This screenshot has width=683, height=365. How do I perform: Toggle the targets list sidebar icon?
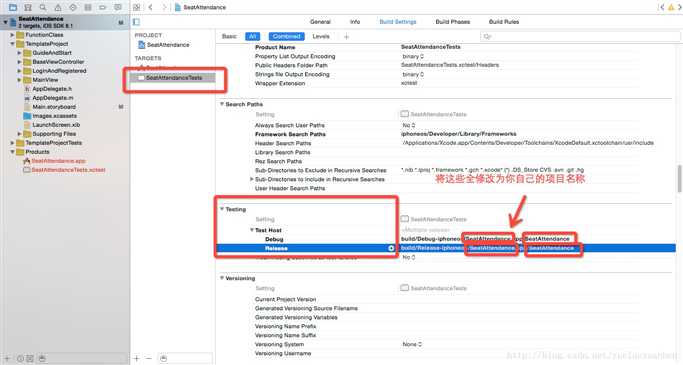click(x=136, y=21)
